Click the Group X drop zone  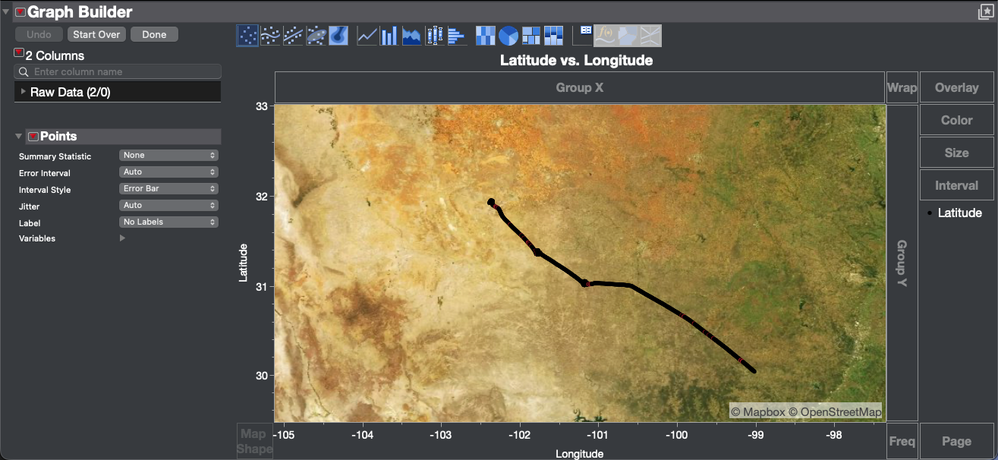580,87
